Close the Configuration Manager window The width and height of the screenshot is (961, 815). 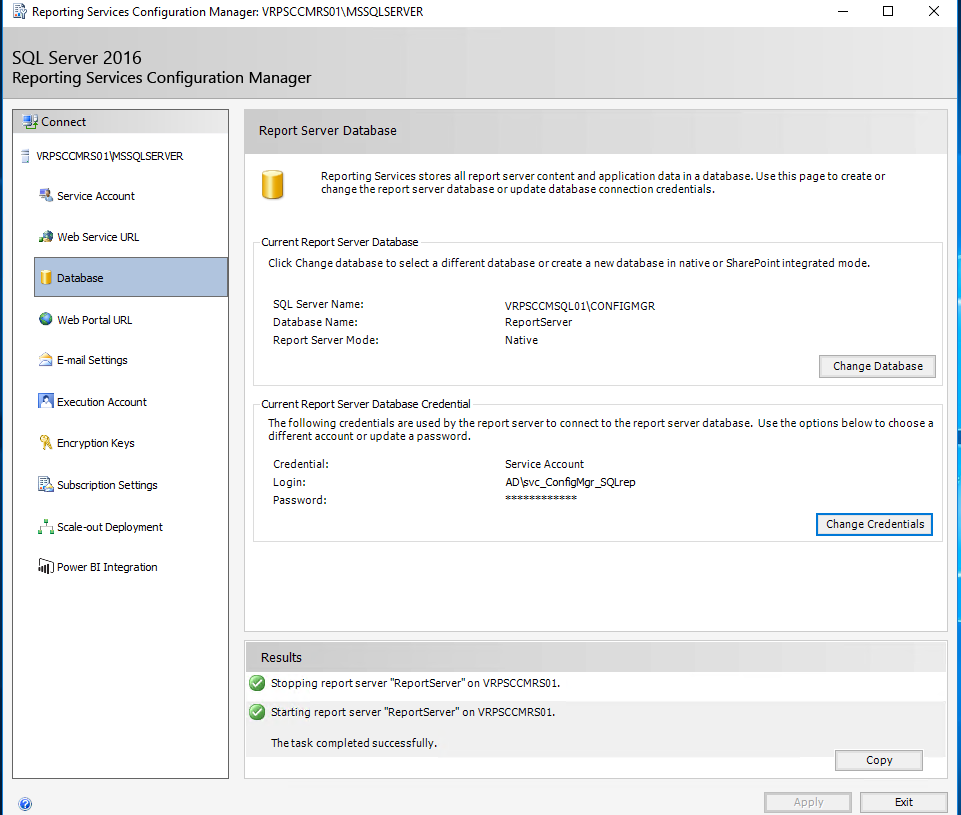pyautogui.click(x=933, y=11)
